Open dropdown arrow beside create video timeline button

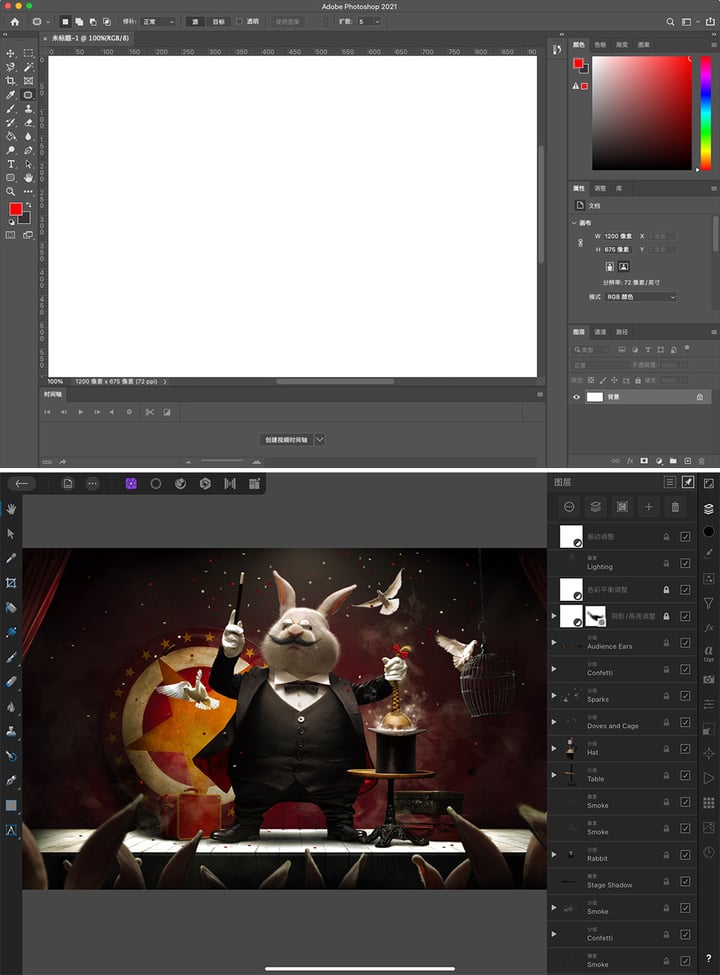tap(320, 440)
